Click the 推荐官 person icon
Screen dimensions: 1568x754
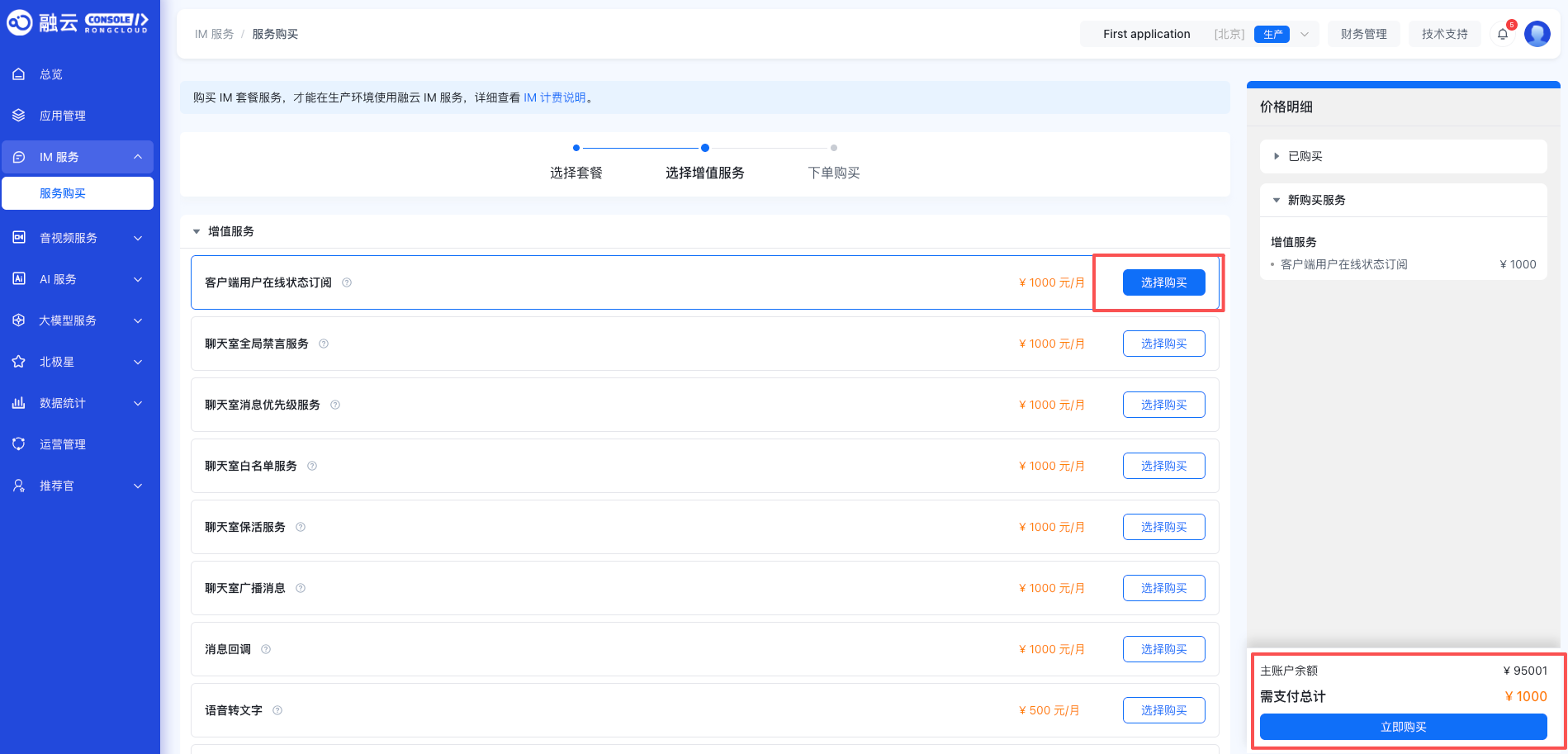(x=19, y=486)
